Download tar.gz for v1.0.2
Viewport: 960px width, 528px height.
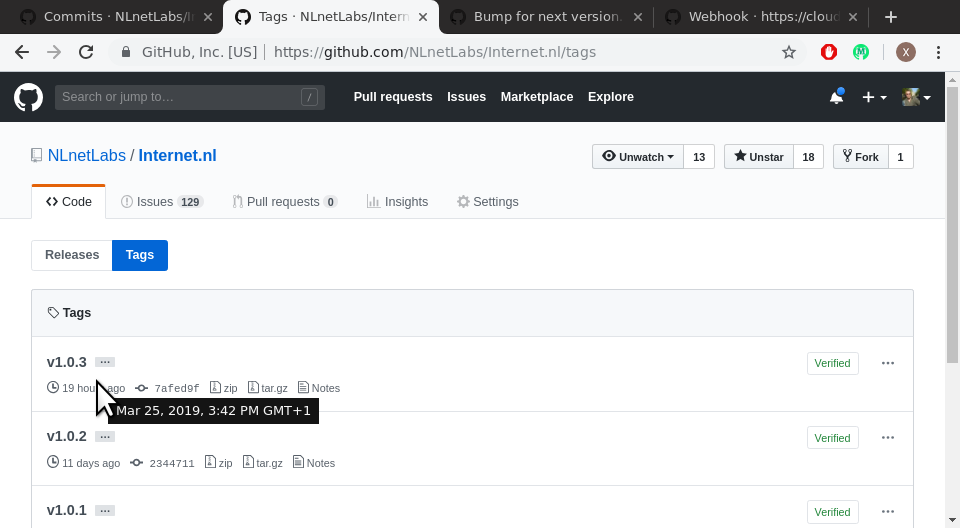click(263, 463)
